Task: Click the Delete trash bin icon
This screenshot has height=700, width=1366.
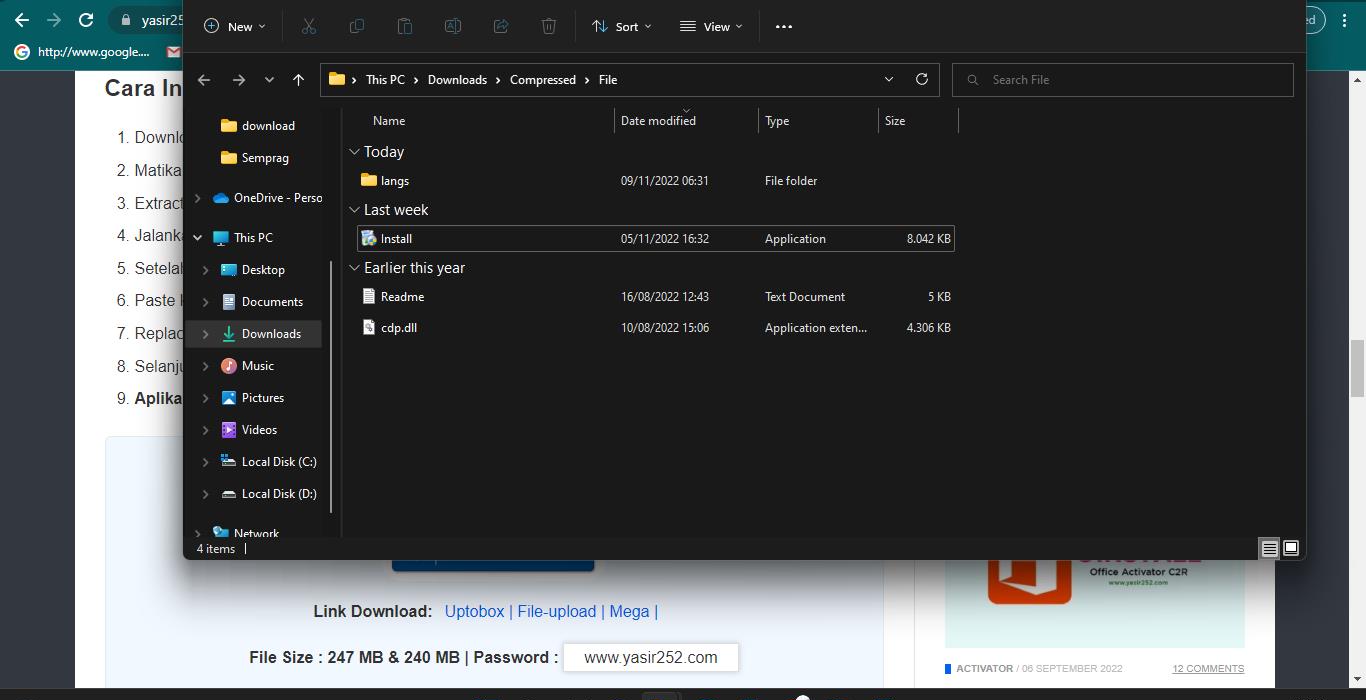Action: pyautogui.click(x=549, y=27)
